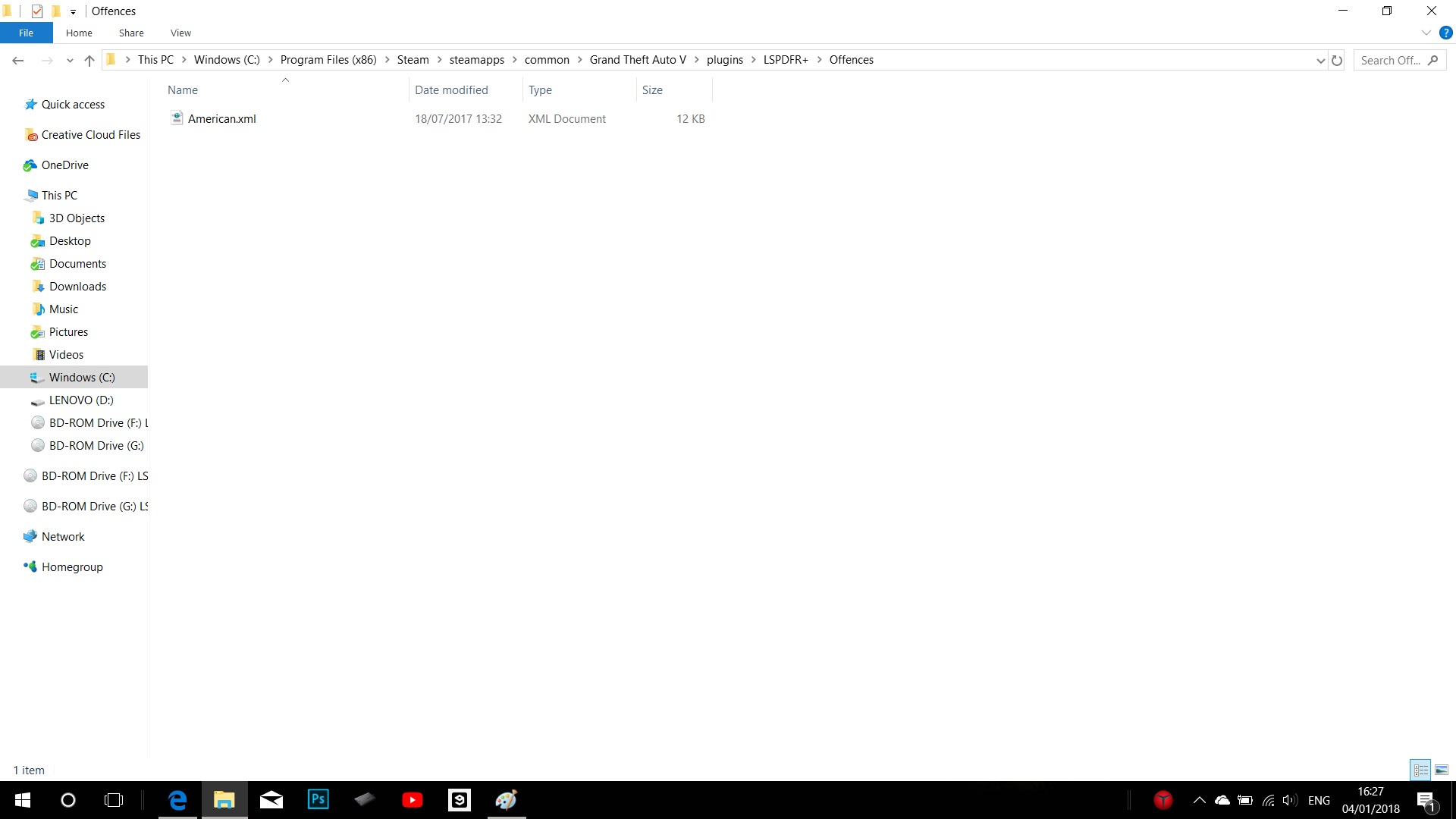The width and height of the screenshot is (1456, 819).
Task: Open the Mail app in taskbar
Action: click(x=271, y=799)
